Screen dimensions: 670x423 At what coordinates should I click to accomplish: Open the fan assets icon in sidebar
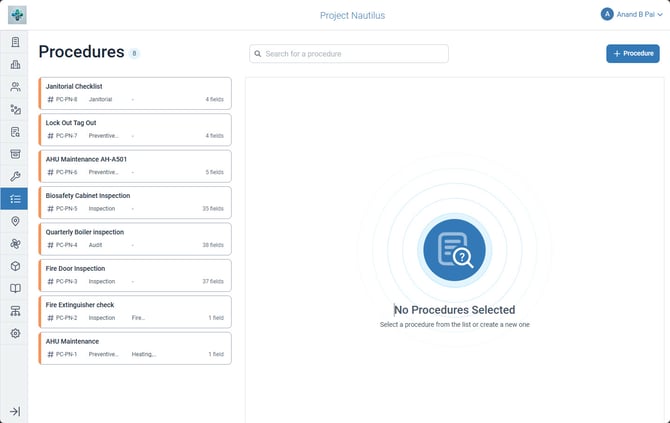click(15, 244)
